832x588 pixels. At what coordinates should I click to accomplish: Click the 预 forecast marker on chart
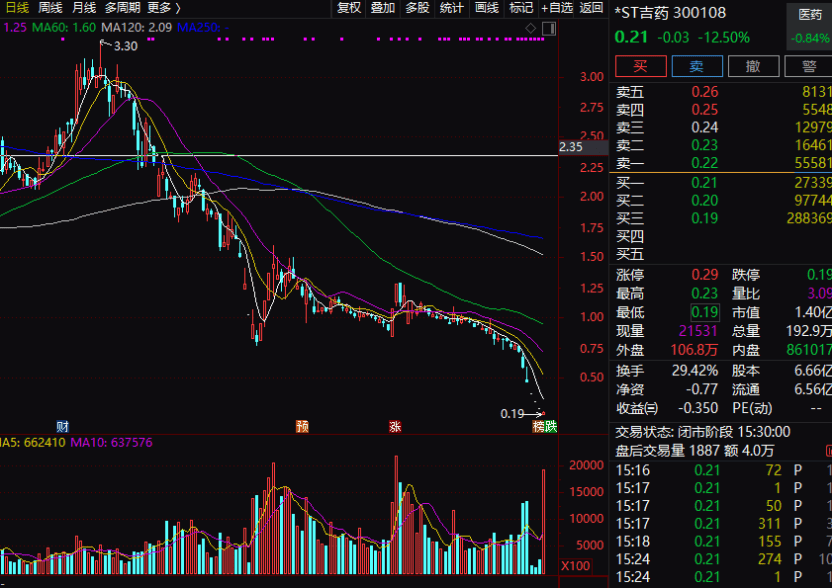click(x=302, y=426)
